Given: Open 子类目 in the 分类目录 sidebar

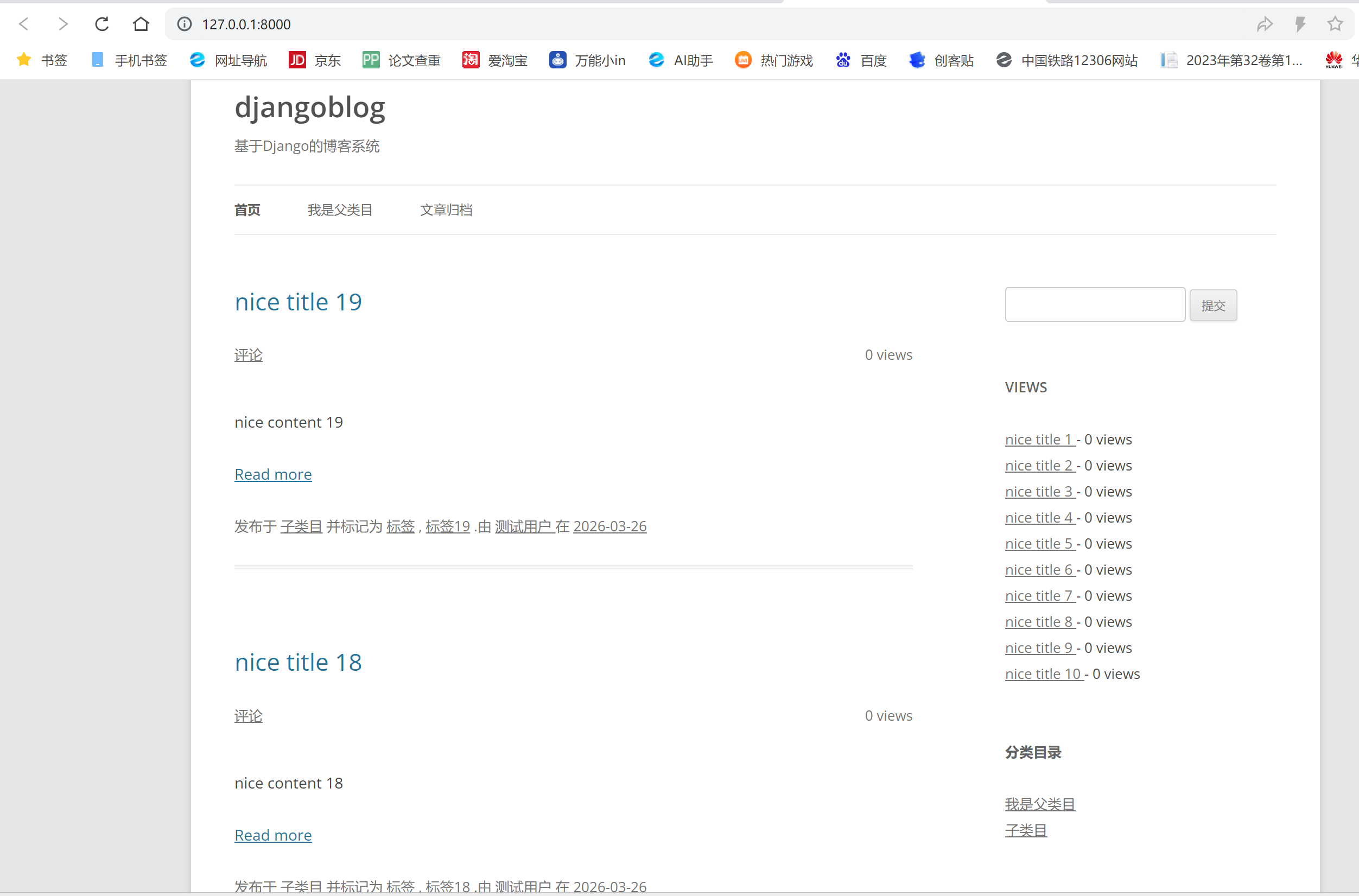Looking at the screenshot, I should point(1026,830).
